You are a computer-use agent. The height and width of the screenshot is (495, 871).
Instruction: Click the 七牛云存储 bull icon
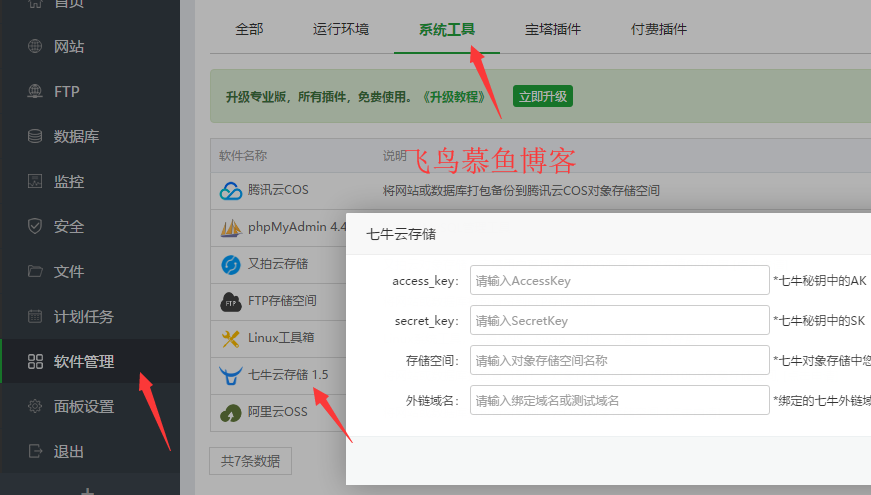coord(231,375)
